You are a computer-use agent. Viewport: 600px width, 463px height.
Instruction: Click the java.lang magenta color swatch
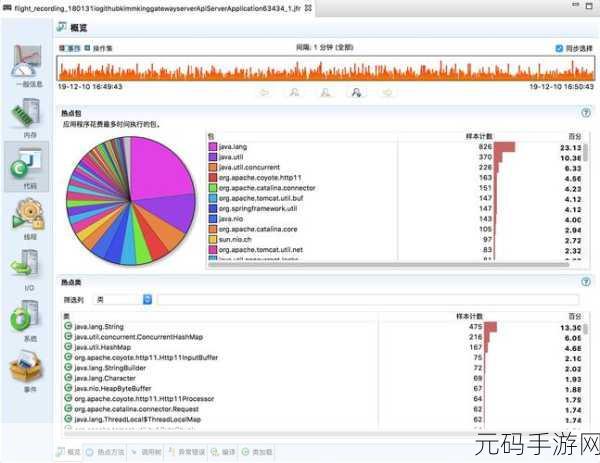pos(213,147)
